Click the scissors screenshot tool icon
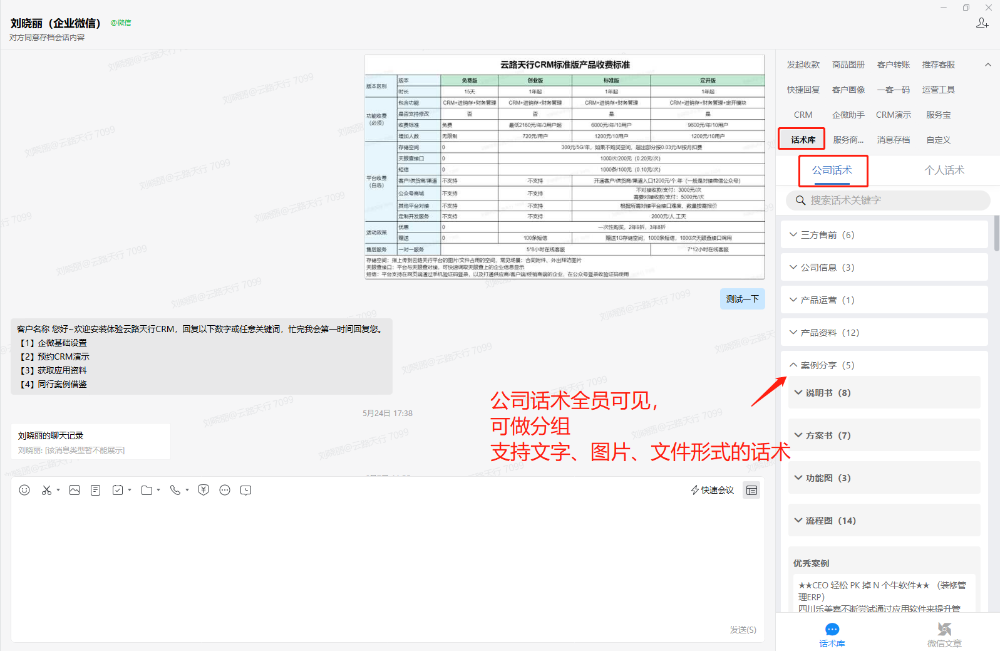The width and height of the screenshot is (1000, 651). [x=46, y=490]
